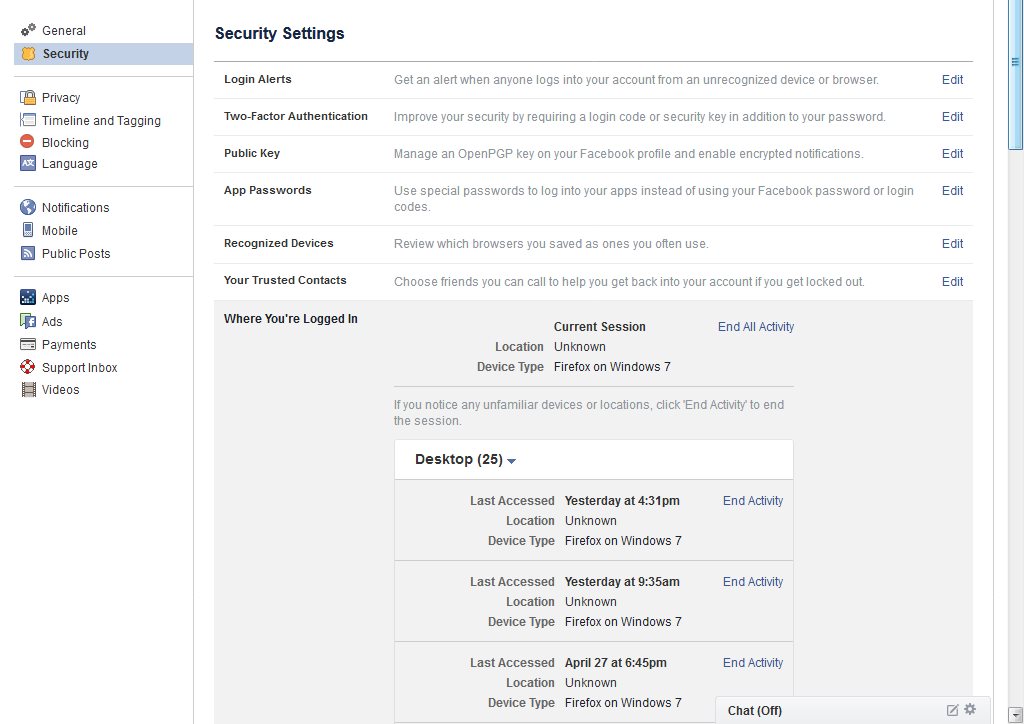End activity for April 27 6:45pm session
Viewport: 1024px width, 724px height.
(752, 663)
